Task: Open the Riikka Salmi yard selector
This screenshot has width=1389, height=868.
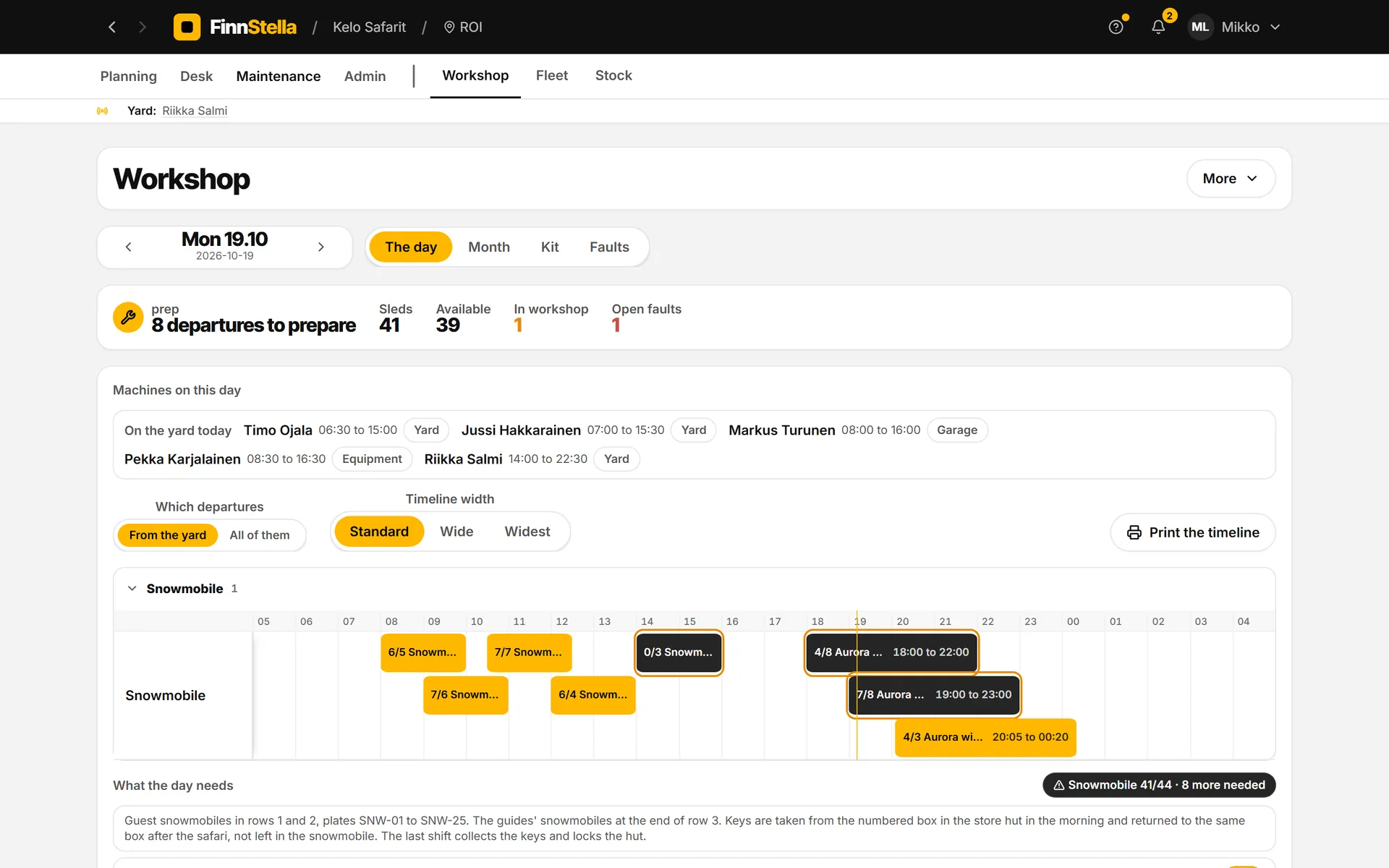Action: [195, 111]
